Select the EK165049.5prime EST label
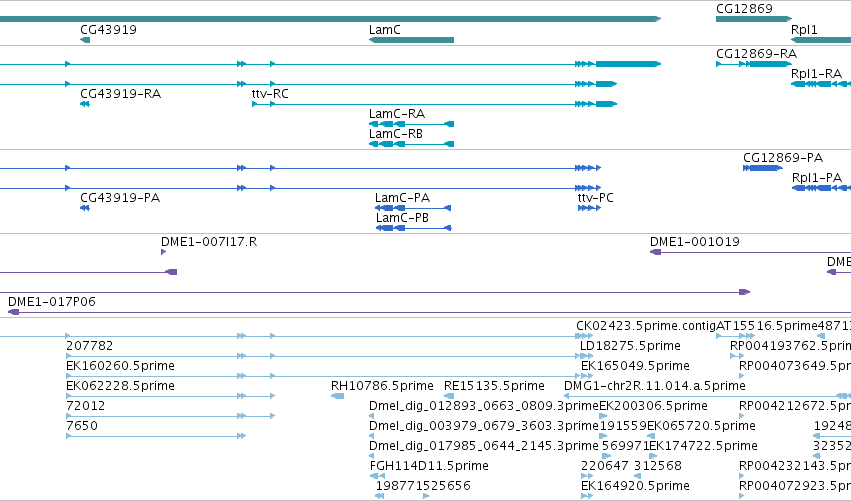 (x=635, y=366)
